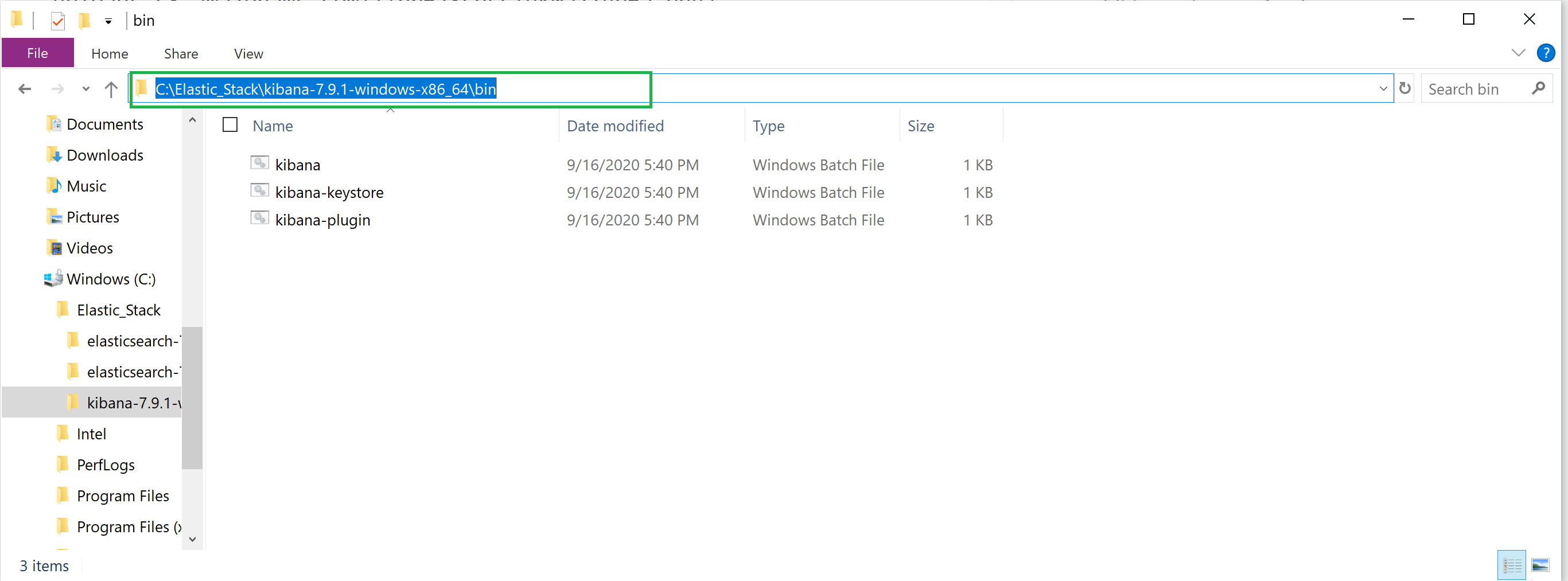The width and height of the screenshot is (1568, 581).
Task: Open recent locations dropdown arrow
Action: point(86,89)
